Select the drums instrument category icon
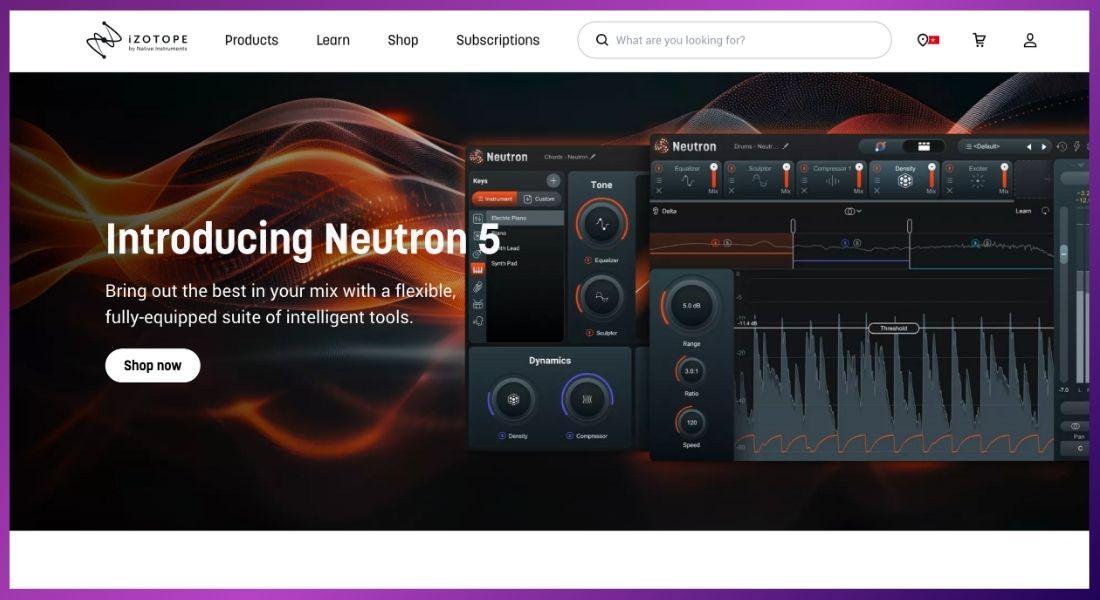Screen dimensions: 1100x600 tap(478, 304)
